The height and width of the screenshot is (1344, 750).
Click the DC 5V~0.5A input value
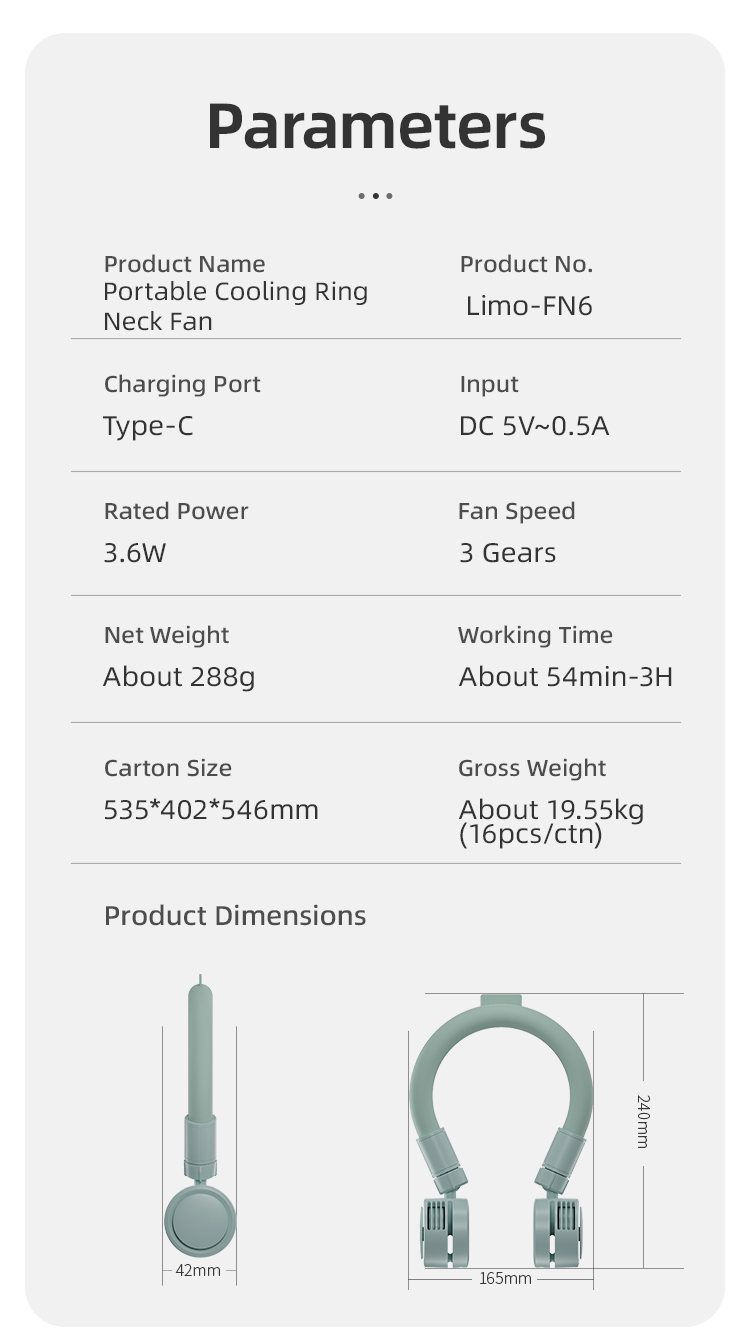pos(534,426)
